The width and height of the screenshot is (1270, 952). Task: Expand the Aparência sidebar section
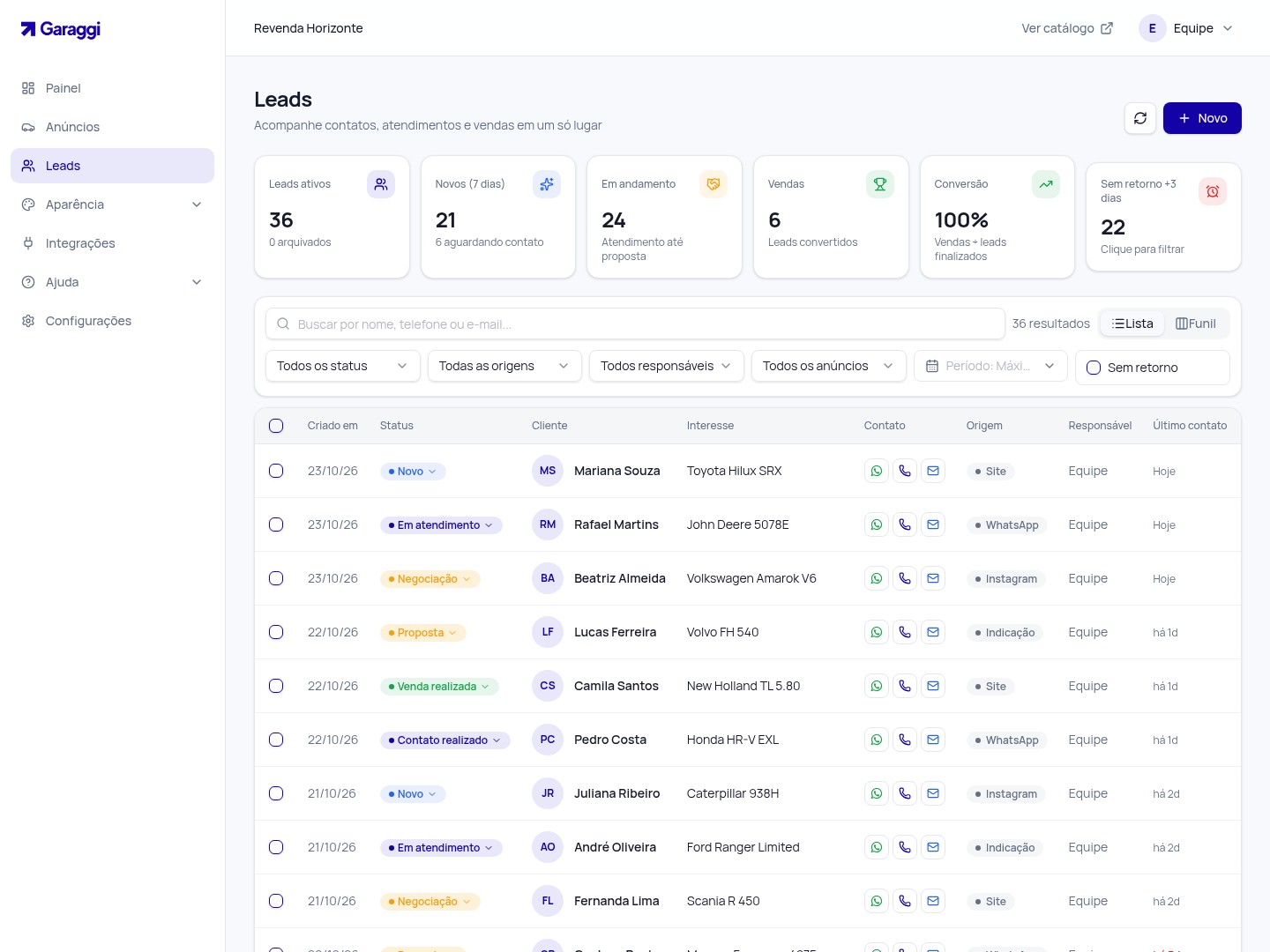click(x=112, y=205)
